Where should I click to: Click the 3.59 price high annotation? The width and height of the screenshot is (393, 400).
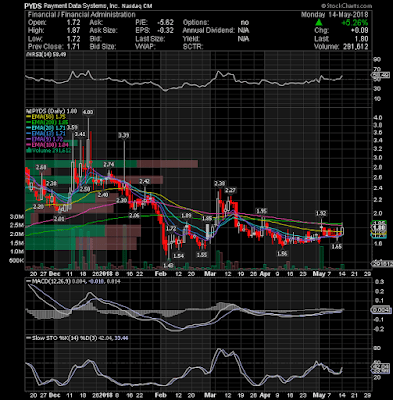[72, 127]
